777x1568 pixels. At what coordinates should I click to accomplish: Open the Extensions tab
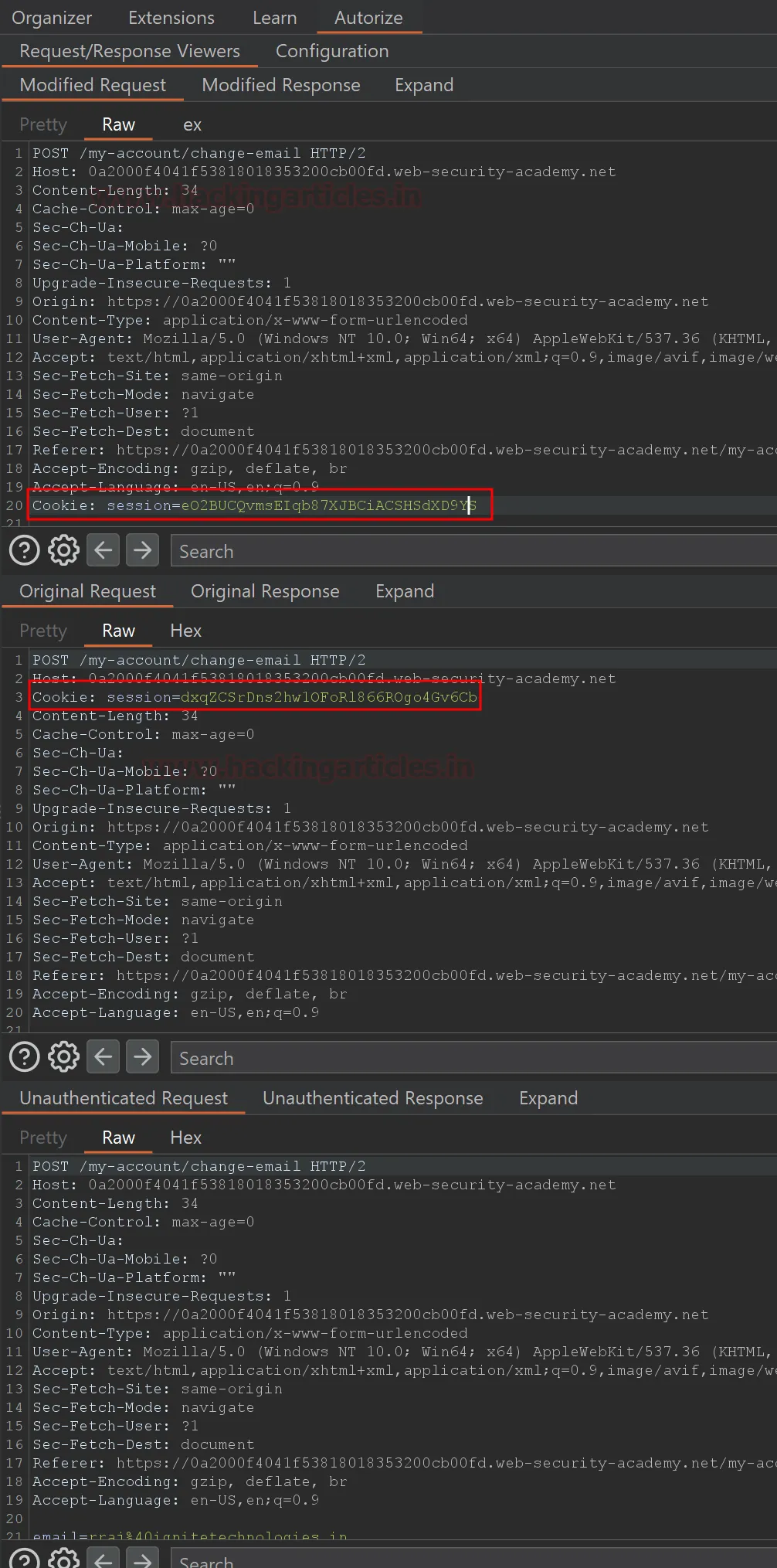(171, 18)
